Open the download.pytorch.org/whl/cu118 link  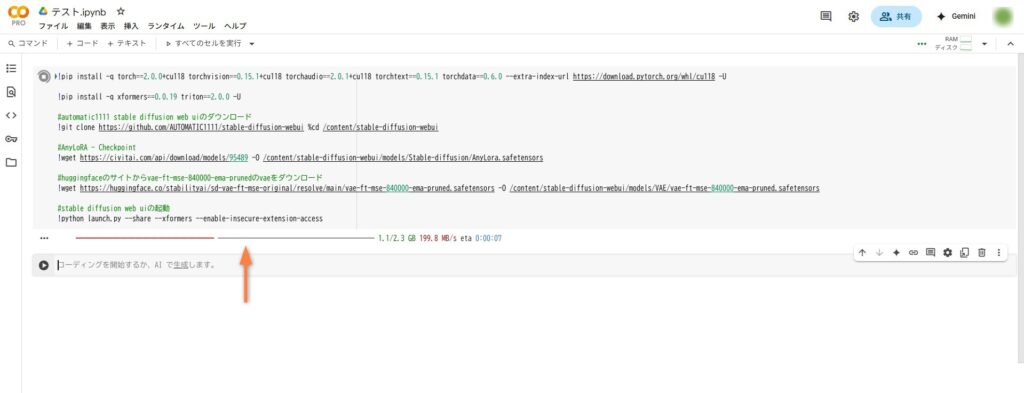pos(644,76)
